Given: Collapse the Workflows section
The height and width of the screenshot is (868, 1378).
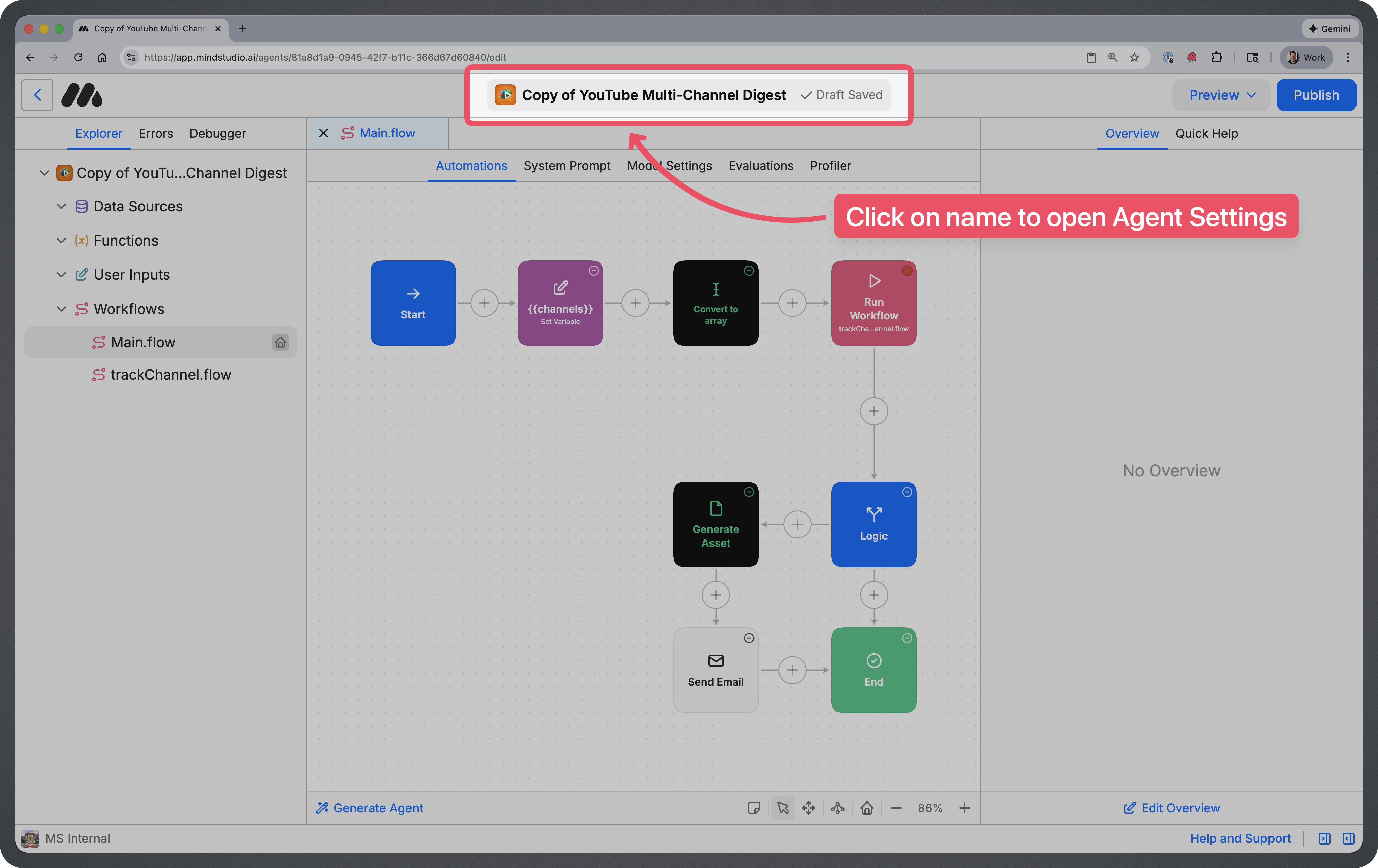Looking at the screenshot, I should tap(61, 308).
